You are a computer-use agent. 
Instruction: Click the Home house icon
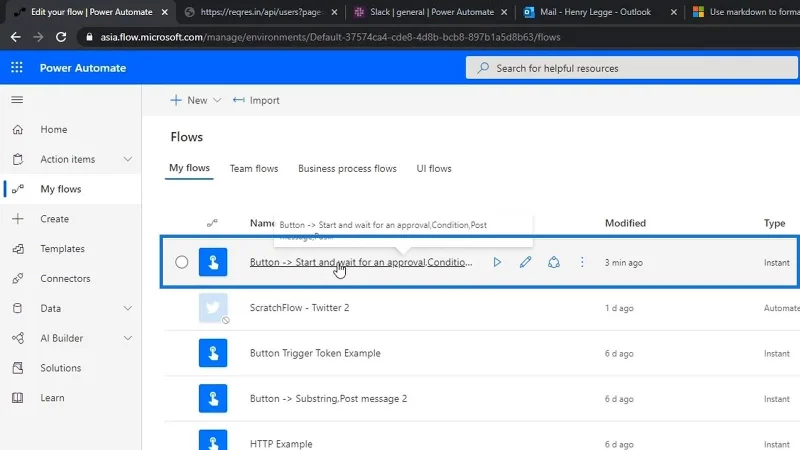17,130
